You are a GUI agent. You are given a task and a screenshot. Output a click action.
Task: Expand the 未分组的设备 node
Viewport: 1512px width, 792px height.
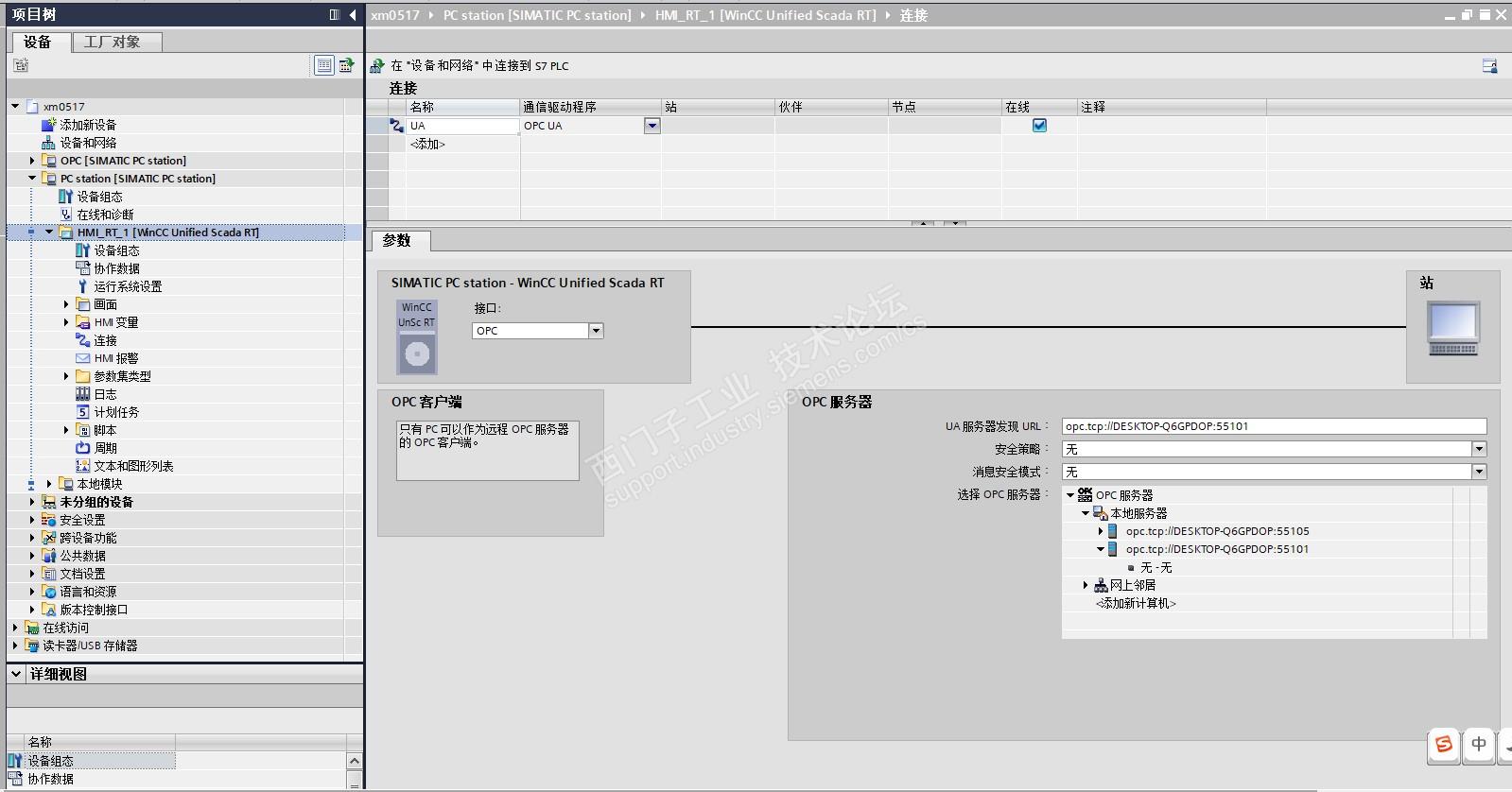click(x=32, y=502)
